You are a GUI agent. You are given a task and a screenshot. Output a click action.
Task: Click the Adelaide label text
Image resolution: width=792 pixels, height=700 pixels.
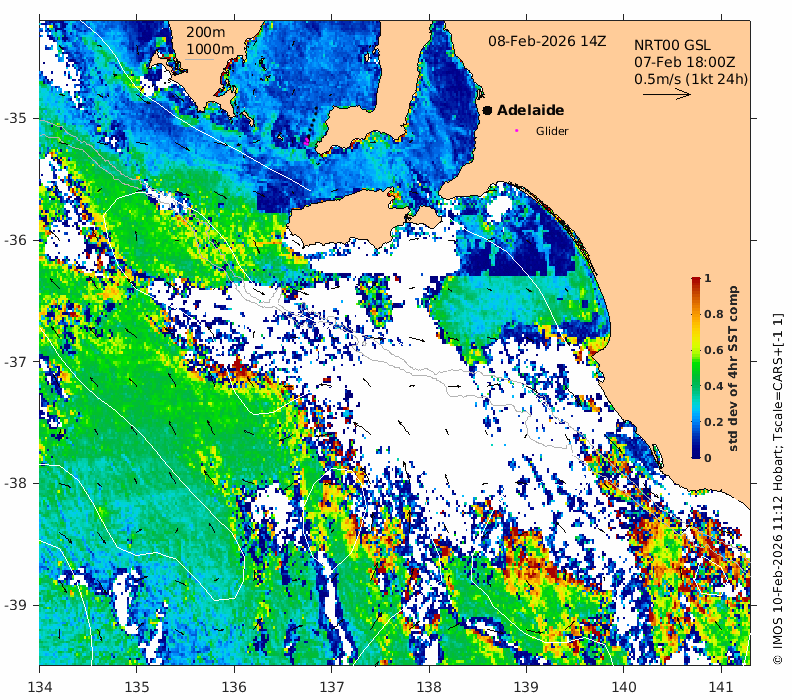[x=530, y=110]
